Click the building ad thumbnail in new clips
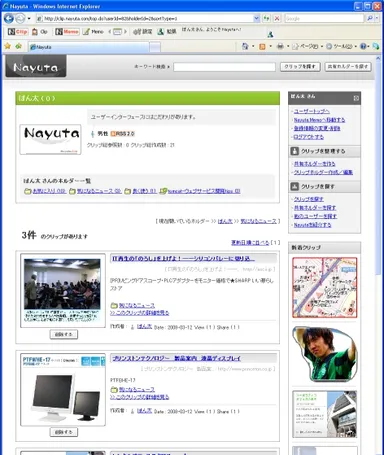 pos(325,414)
